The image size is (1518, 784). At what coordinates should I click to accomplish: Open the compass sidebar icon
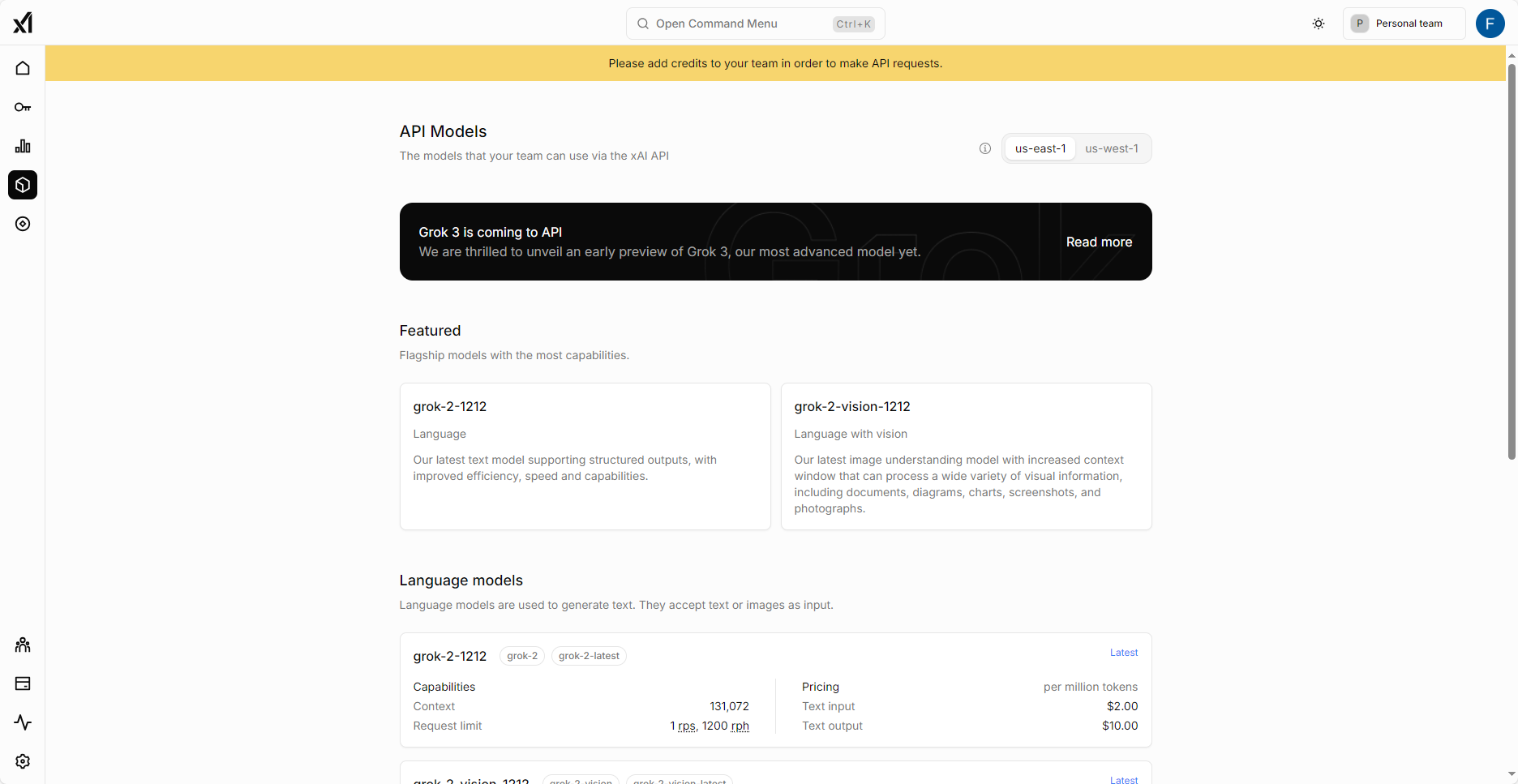click(x=23, y=224)
